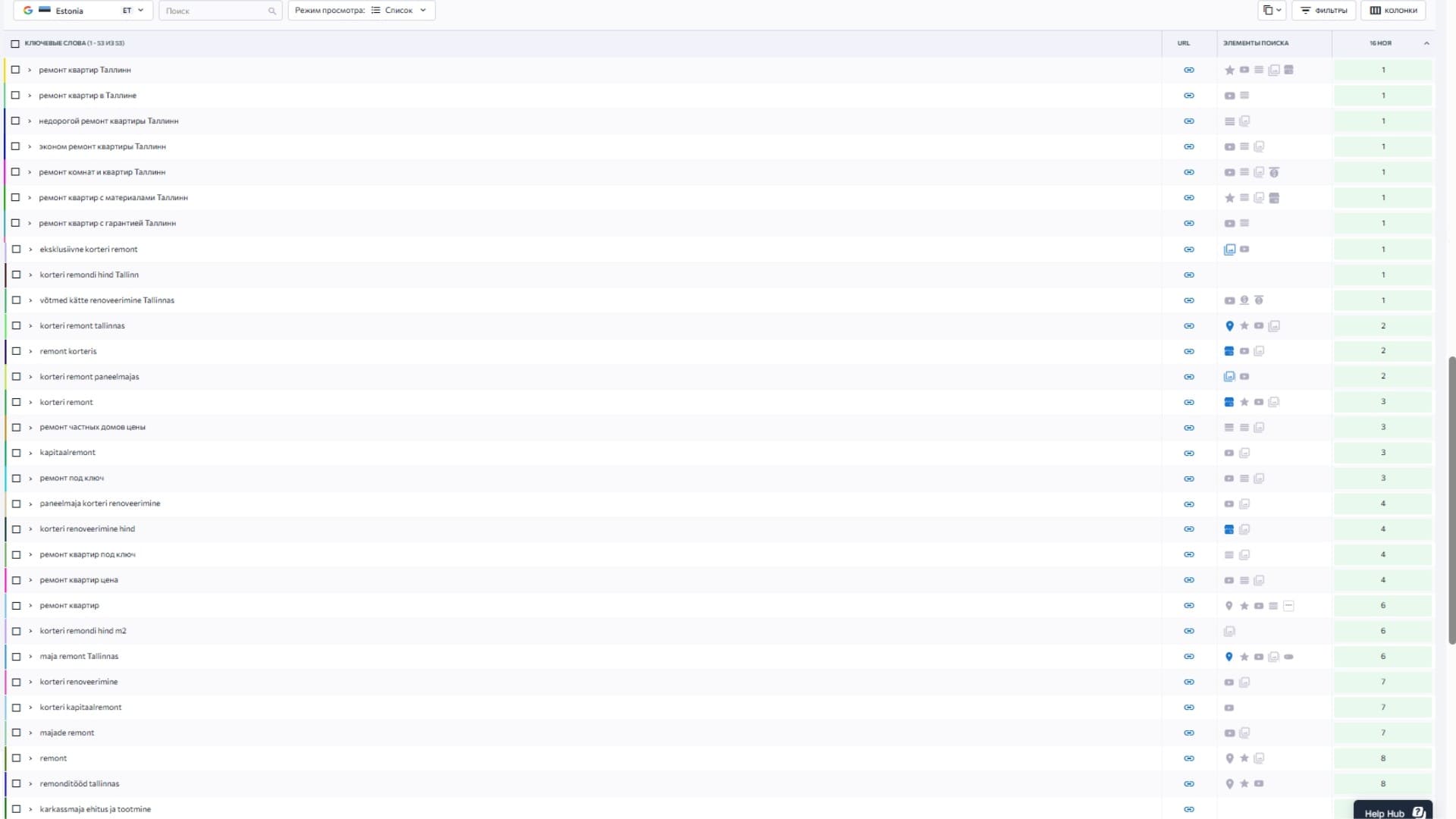Expand the 'korteri remondi hind Tallinn' row

click(x=30, y=275)
